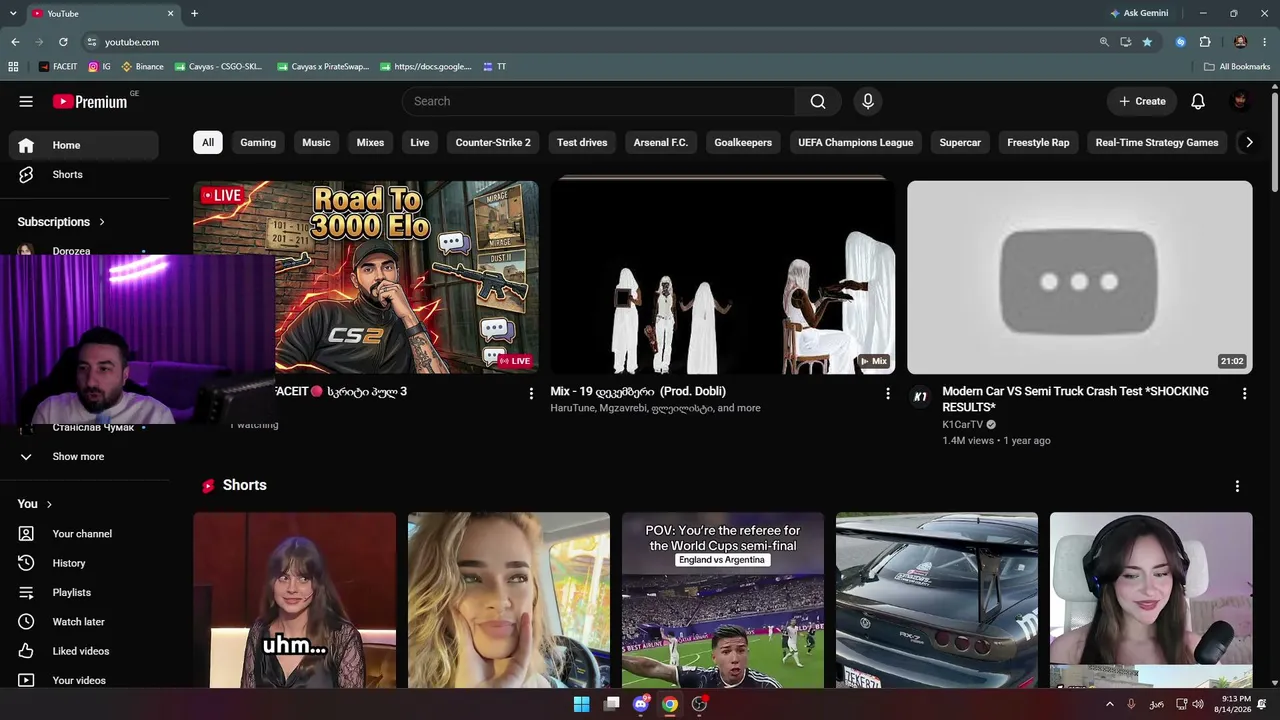The width and height of the screenshot is (1280, 720).
Task: Open the All Bookmarks folder
Action: pyautogui.click(x=1237, y=67)
